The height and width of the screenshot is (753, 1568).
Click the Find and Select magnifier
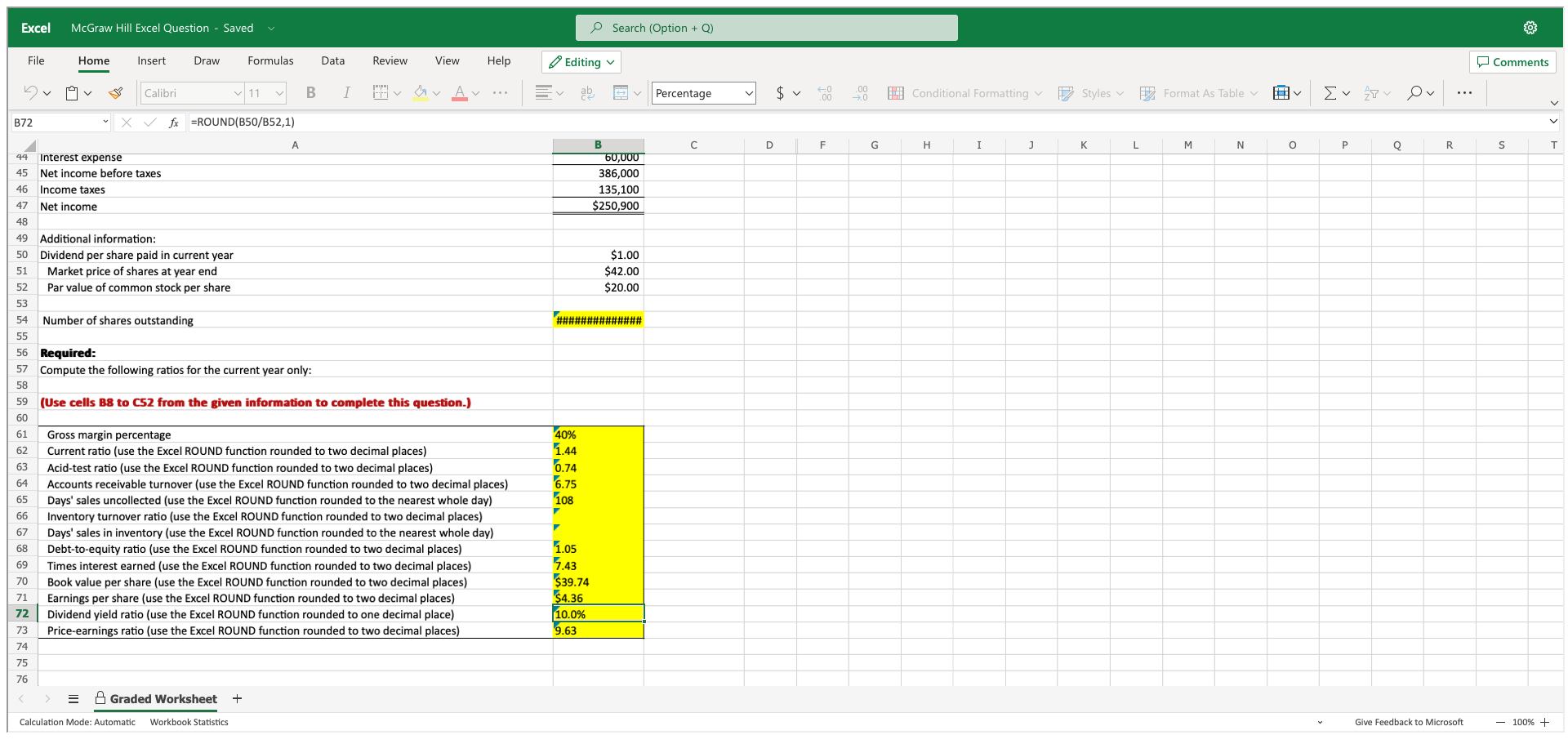click(1414, 93)
